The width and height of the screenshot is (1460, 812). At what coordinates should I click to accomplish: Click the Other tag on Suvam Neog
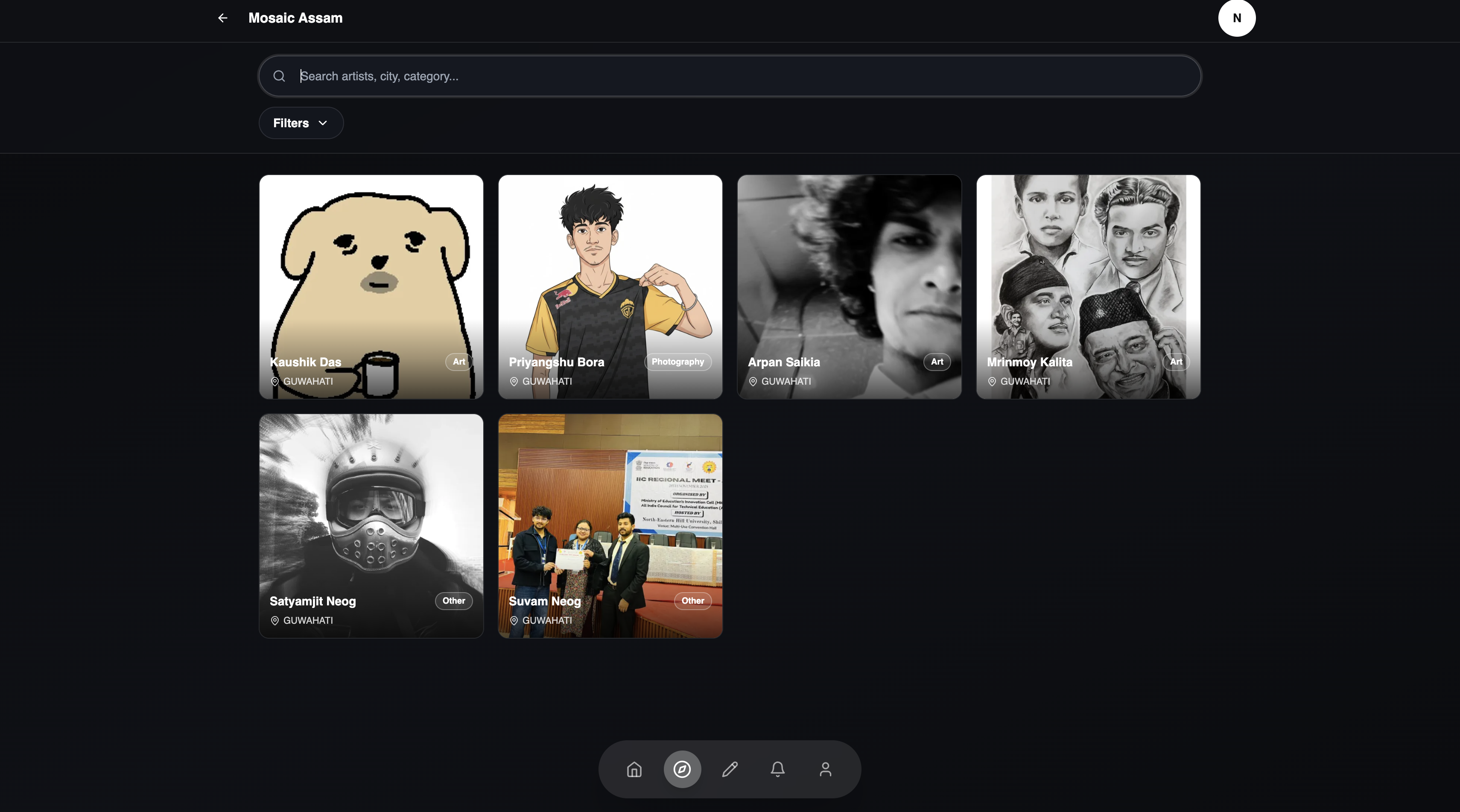[x=692, y=601]
